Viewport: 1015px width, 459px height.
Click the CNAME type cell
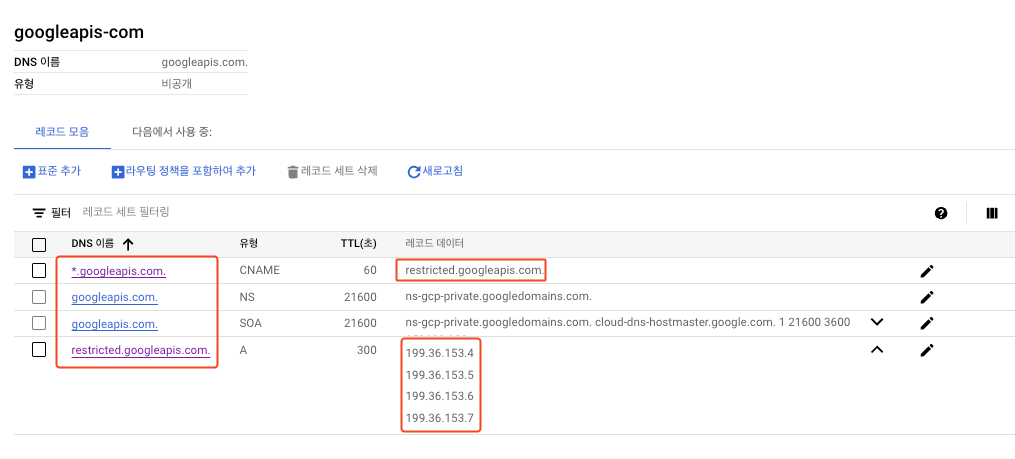[x=260, y=270]
